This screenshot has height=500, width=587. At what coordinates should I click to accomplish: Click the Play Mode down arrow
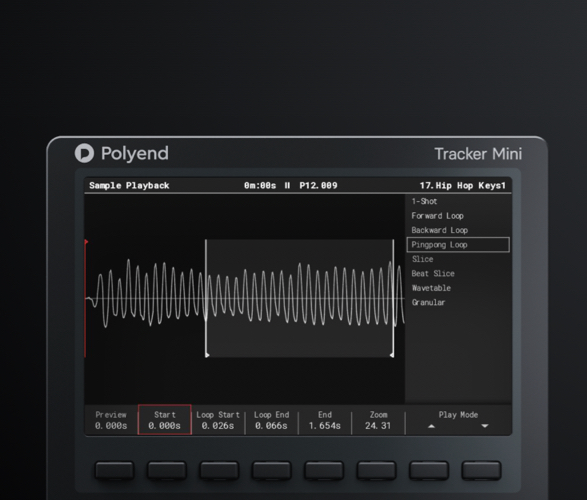pyautogui.click(x=485, y=426)
